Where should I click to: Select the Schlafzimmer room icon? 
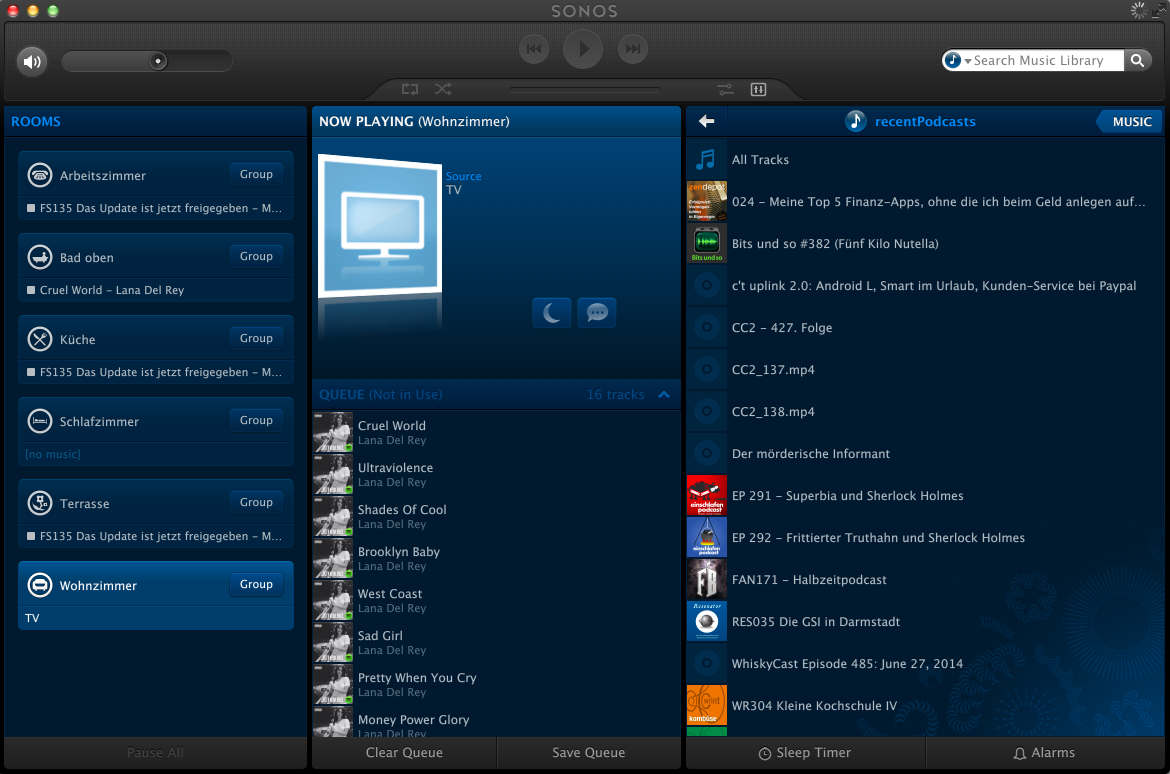(40, 421)
